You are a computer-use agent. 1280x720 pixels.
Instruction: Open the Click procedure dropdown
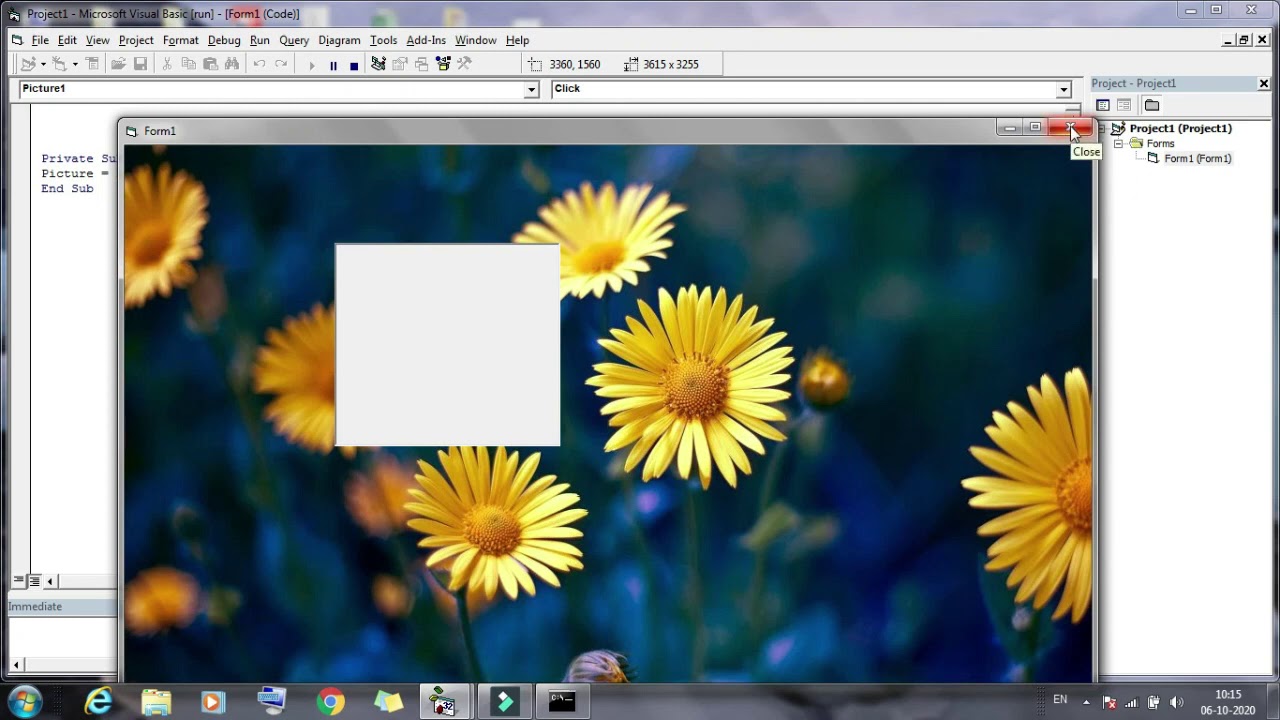1064,89
